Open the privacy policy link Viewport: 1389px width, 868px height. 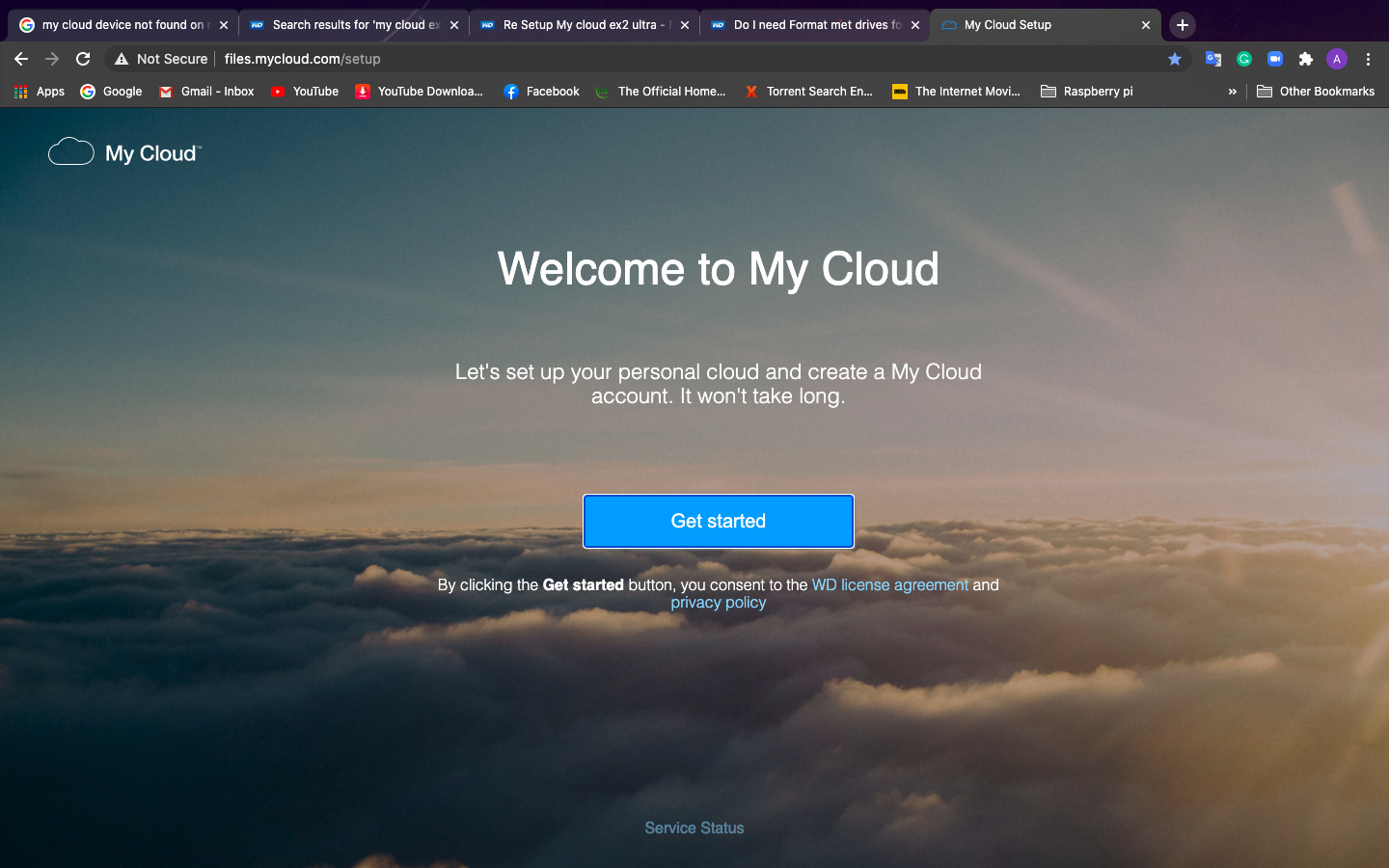(719, 603)
